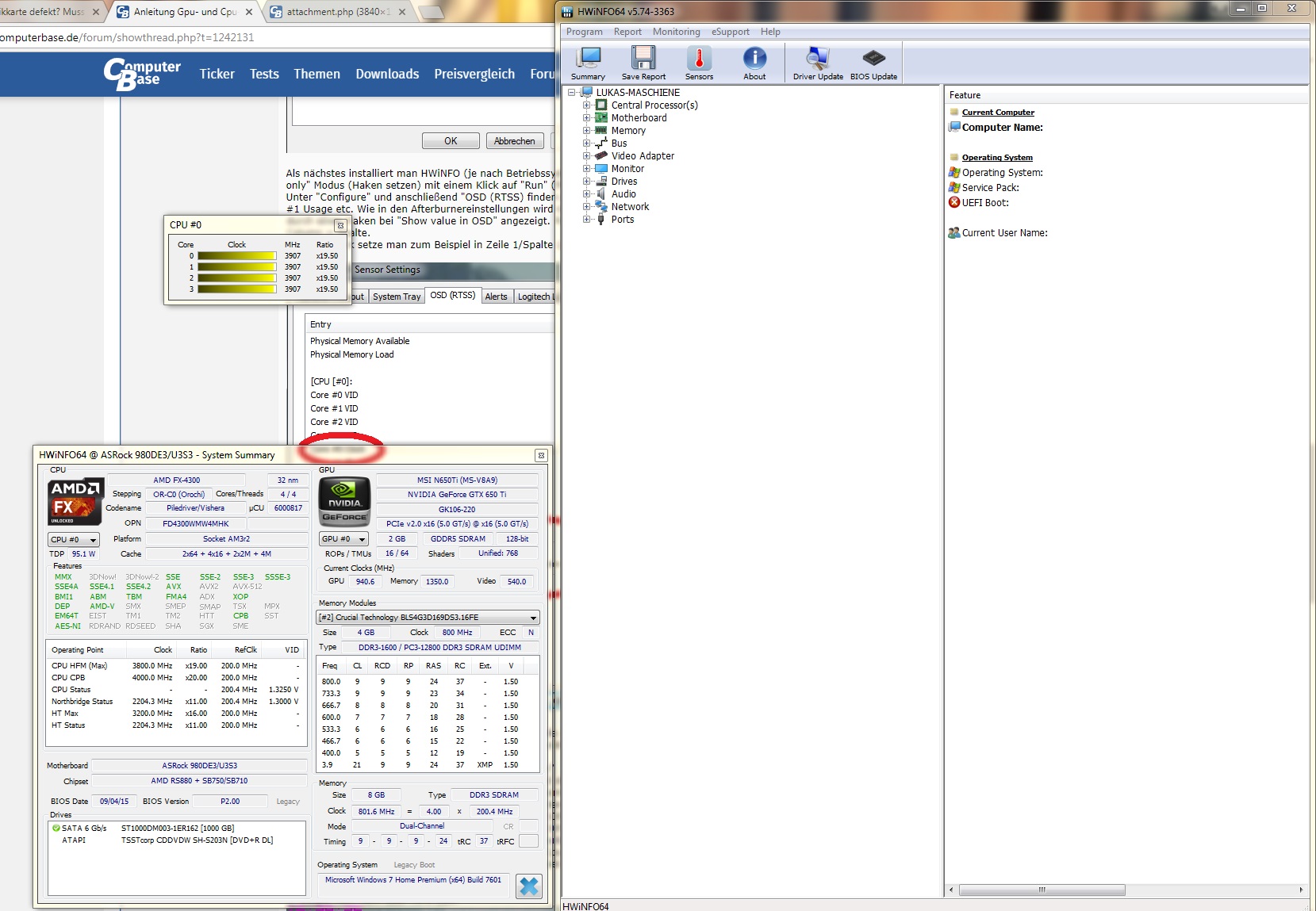Click the MSI N650Ti GPU name field

457,480
